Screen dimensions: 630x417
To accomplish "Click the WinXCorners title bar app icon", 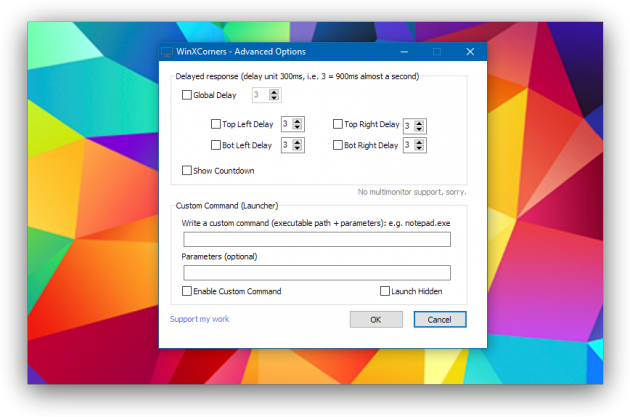I will (167, 52).
